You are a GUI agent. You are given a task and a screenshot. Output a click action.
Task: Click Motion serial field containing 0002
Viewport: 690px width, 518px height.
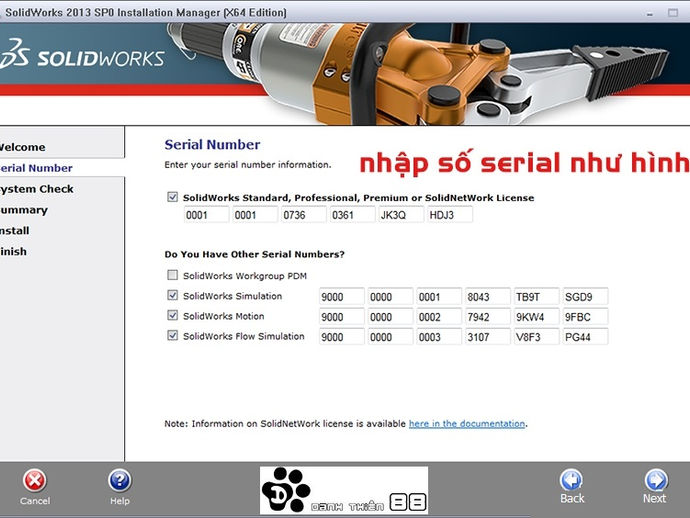pos(439,317)
